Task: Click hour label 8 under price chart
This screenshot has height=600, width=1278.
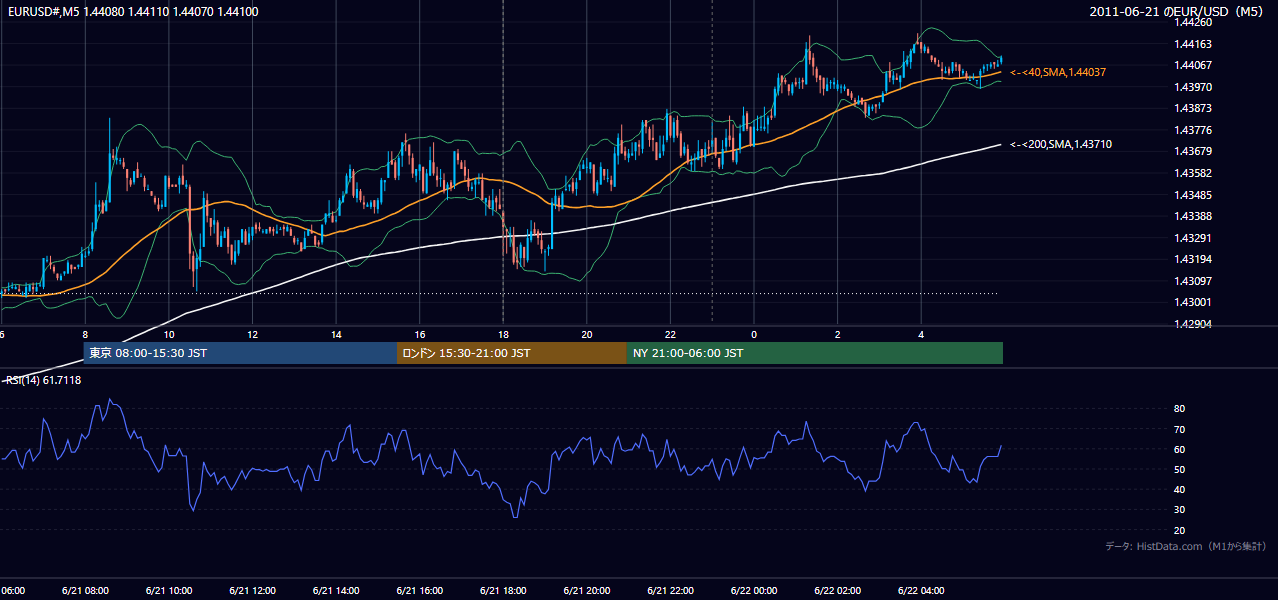Action: point(86,334)
